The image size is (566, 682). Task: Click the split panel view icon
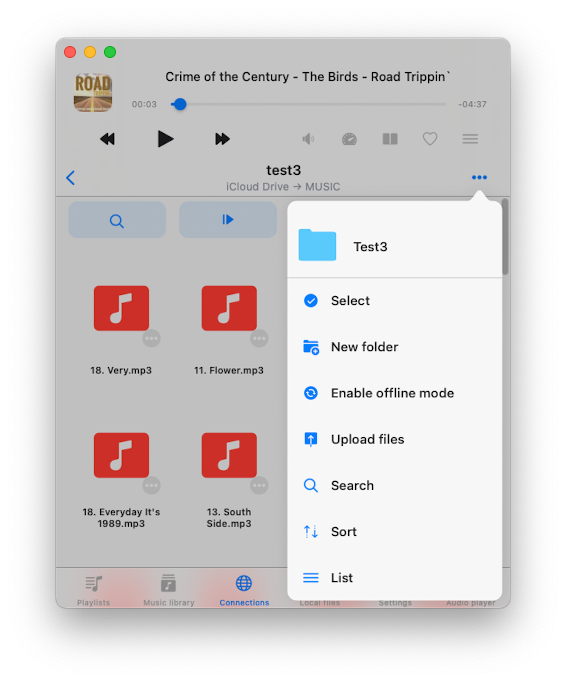pos(390,139)
